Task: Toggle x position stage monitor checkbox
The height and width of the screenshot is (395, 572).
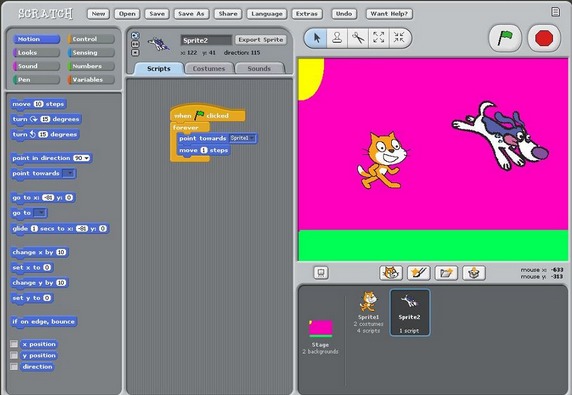Action: pos(14,344)
